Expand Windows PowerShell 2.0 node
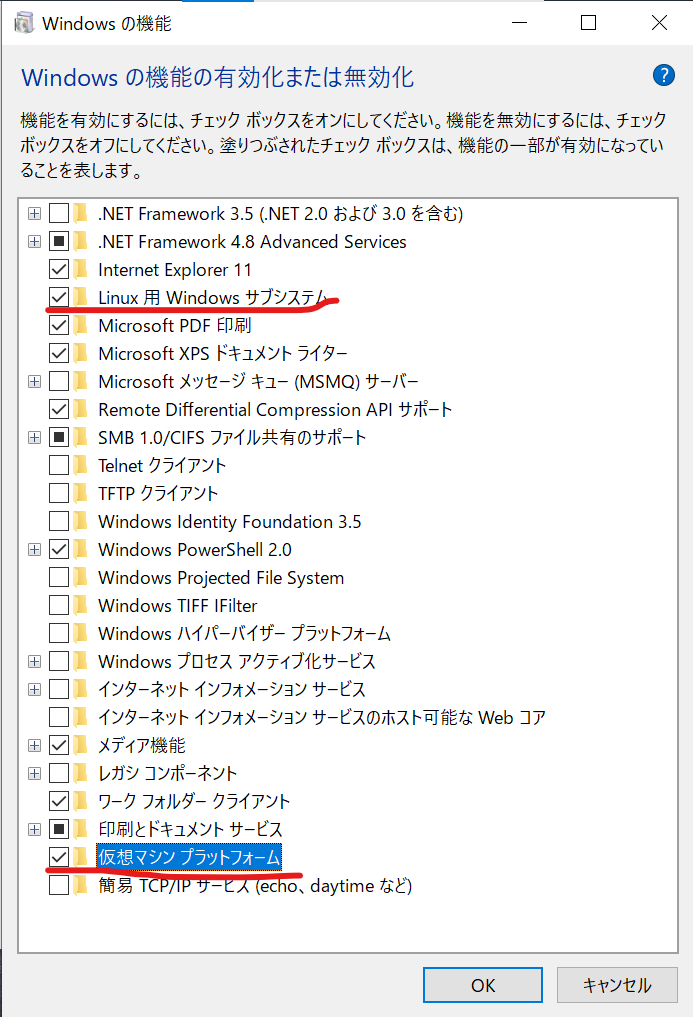This screenshot has width=693, height=1017. 34,549
